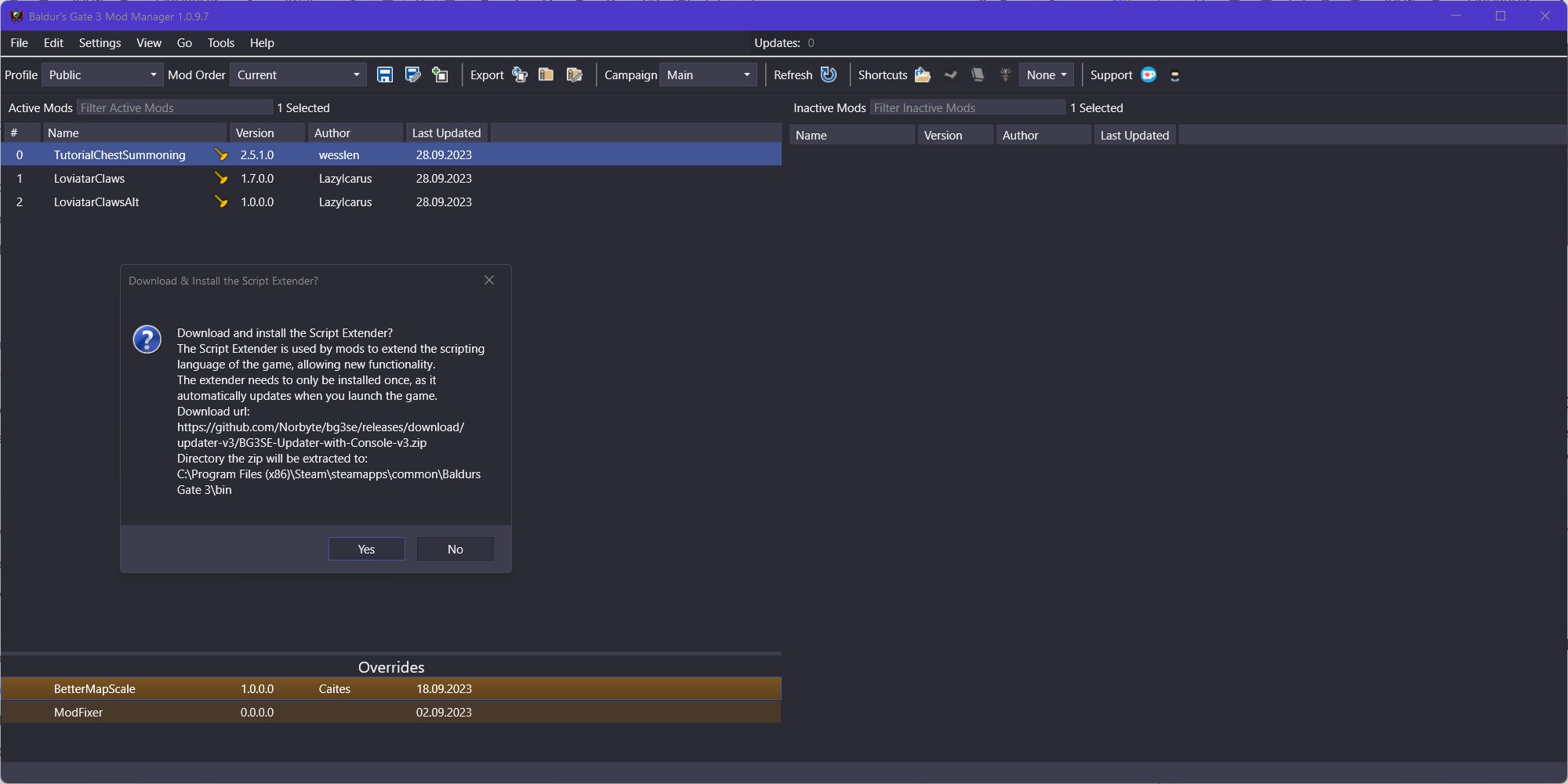The image size is (1568, 784).
Task: Click the export to zip folder icon
Action: pyautogui.click(x=546, y=74)
